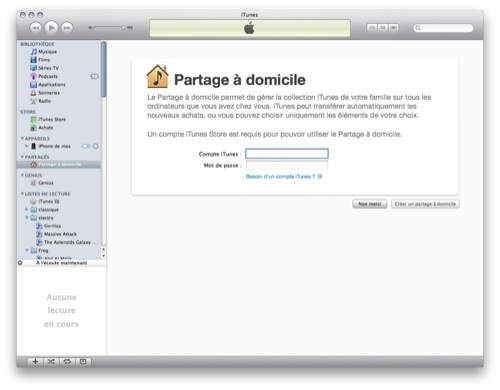Expand the iPhone de mos device

pos(26,146)
